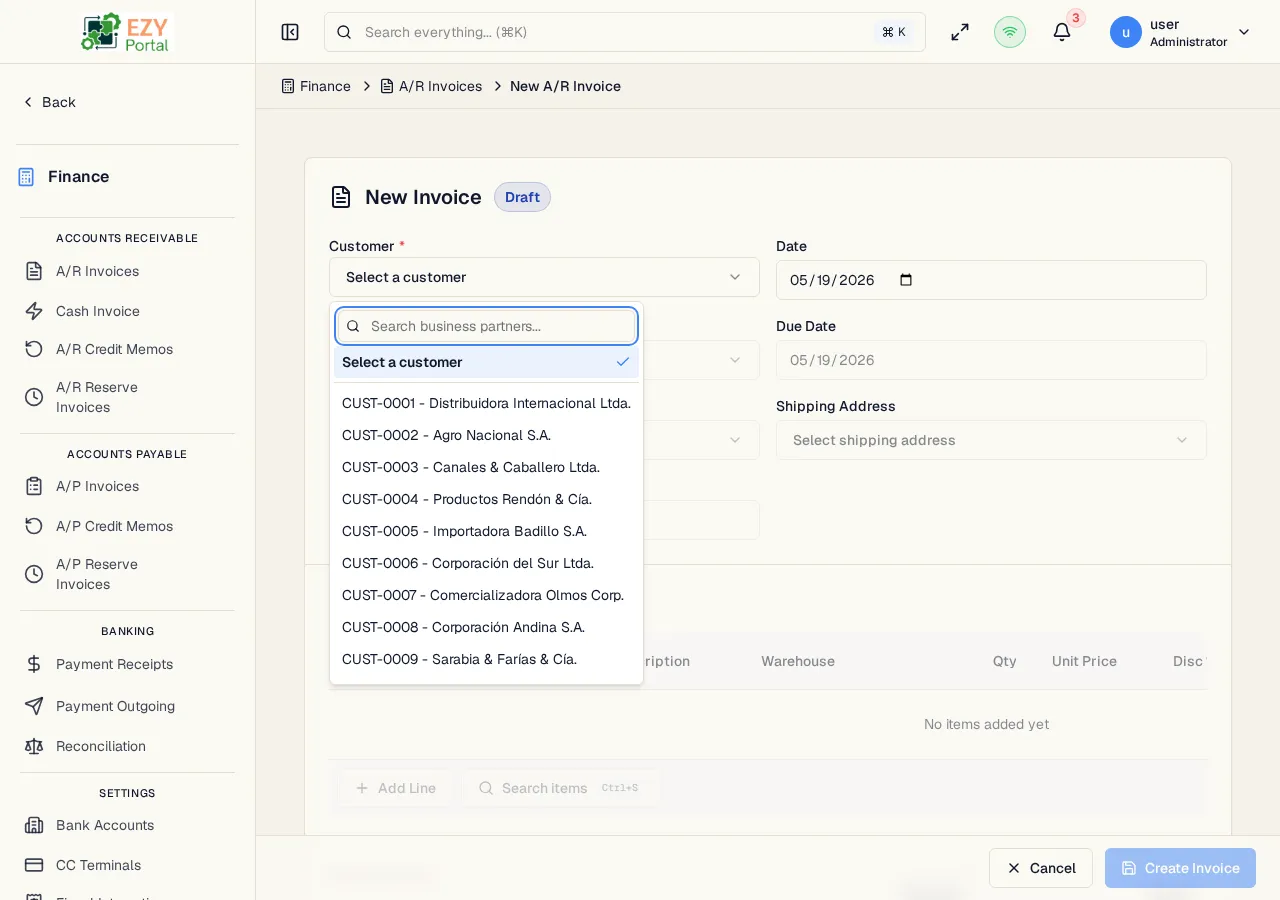Click the A/P Invoices clipboard icon
Image resolution: width=1280 pixels, height=900 pixels.
(34, 486)
